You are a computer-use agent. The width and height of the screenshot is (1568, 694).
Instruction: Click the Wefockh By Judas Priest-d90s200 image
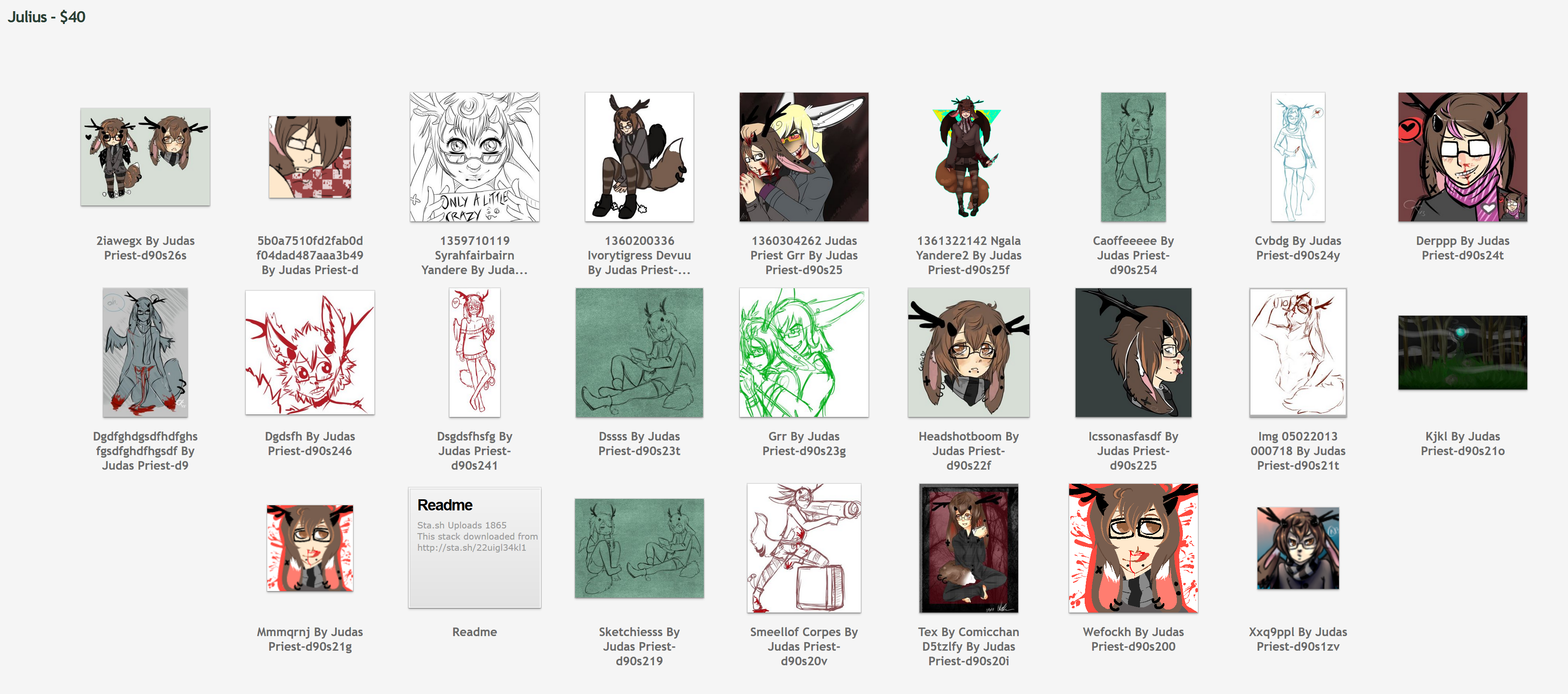tap(1133, 548)
